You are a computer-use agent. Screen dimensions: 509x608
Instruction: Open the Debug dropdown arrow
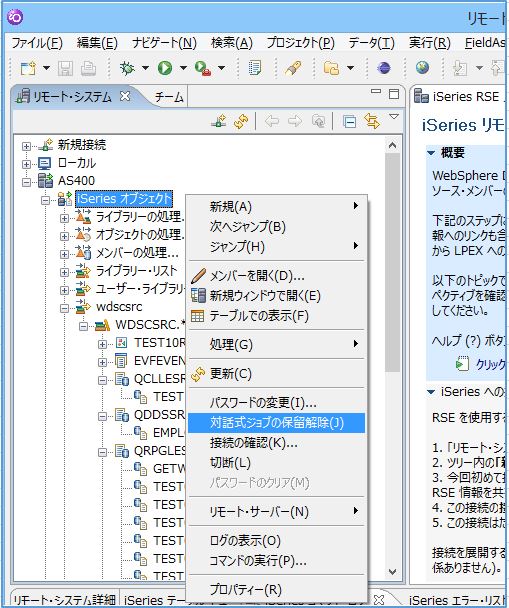(145, 68)
